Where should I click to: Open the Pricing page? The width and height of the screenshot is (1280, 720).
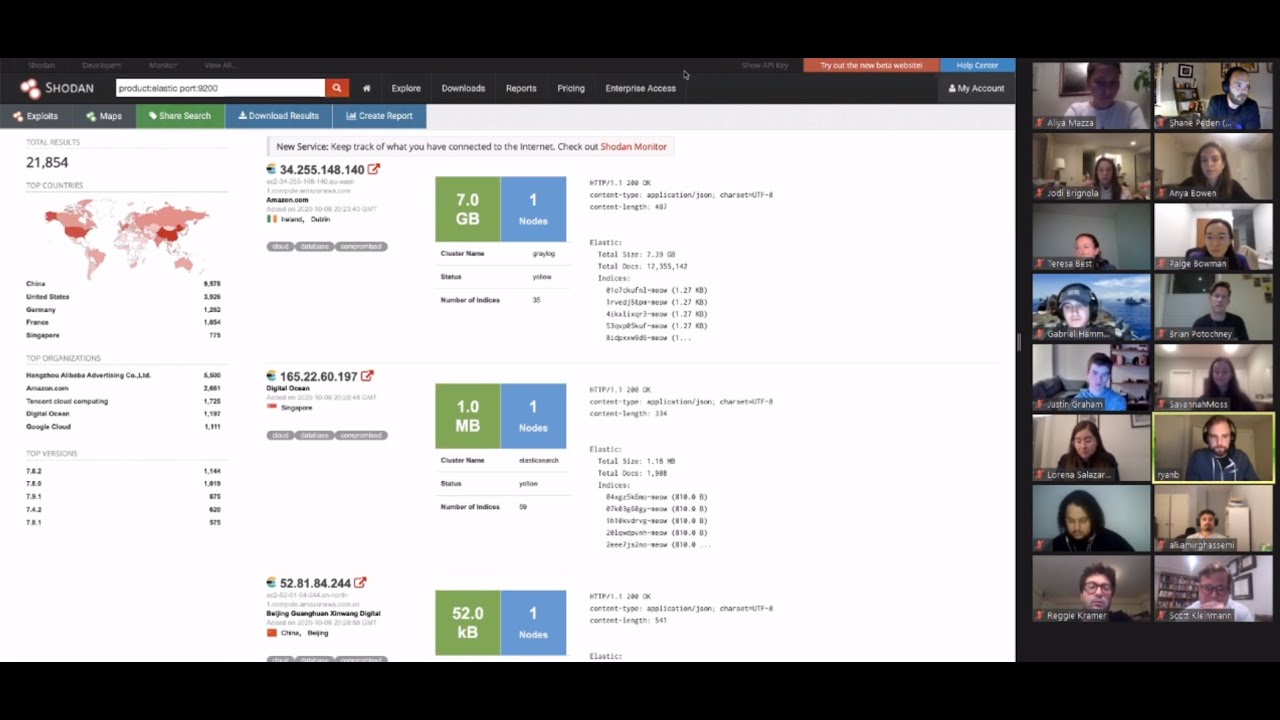tap(571, 88)
